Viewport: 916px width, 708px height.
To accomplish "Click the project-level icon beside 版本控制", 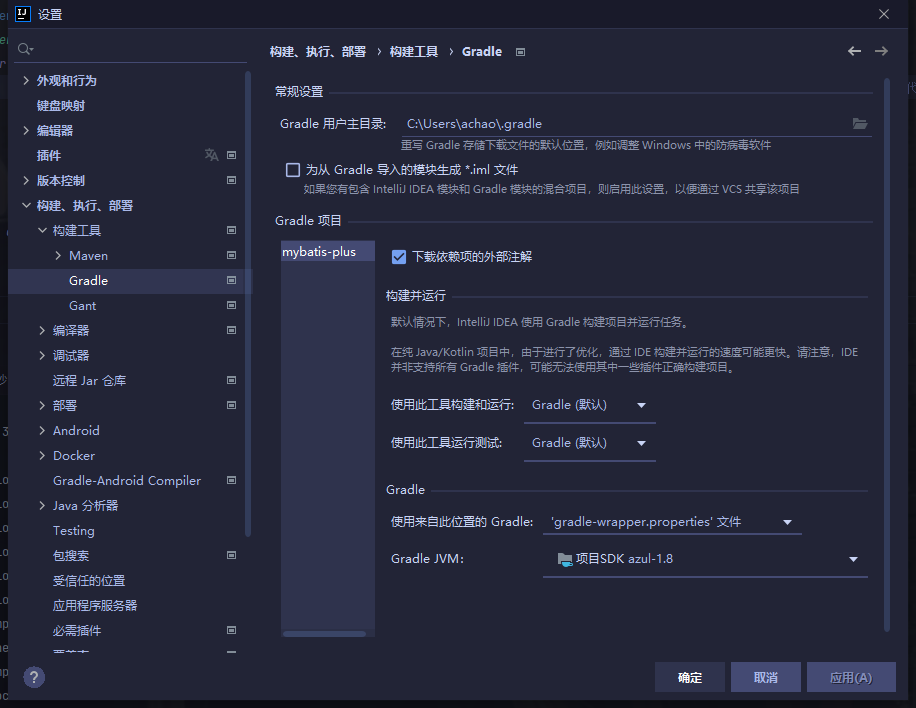I will click(231, 181).
